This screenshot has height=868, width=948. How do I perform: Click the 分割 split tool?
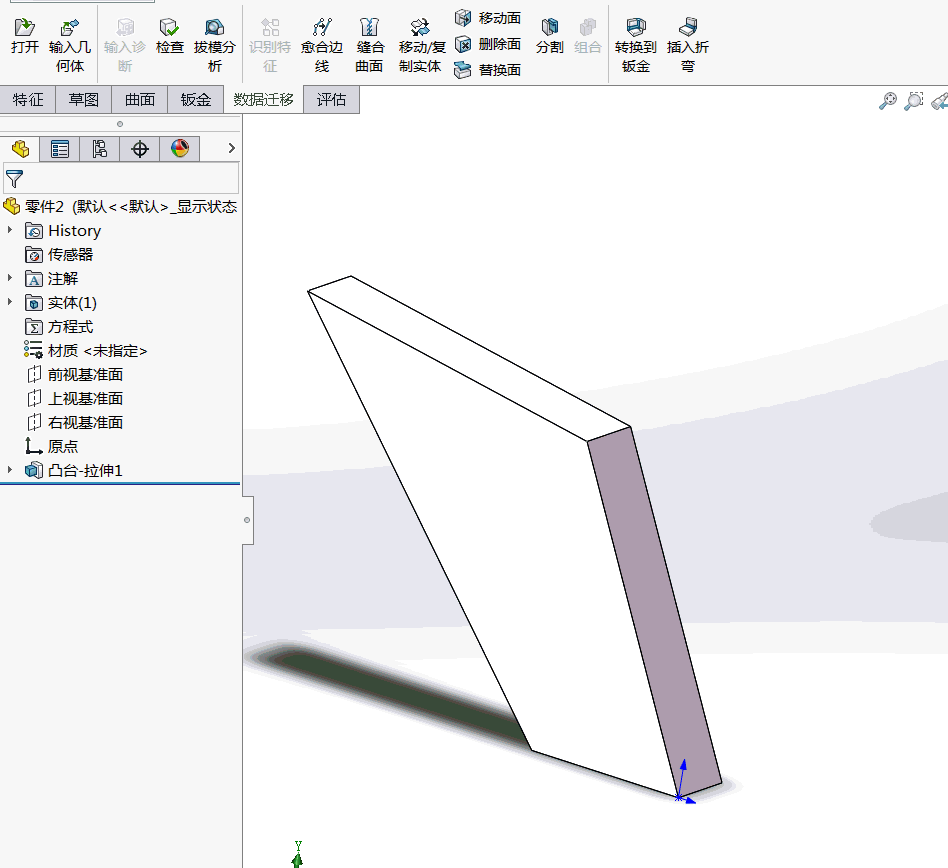click(x=550, y=37)
